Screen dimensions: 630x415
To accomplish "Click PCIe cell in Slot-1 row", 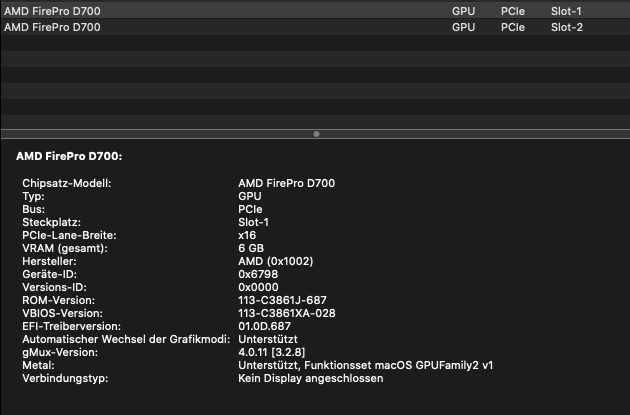I will (513, 11).
